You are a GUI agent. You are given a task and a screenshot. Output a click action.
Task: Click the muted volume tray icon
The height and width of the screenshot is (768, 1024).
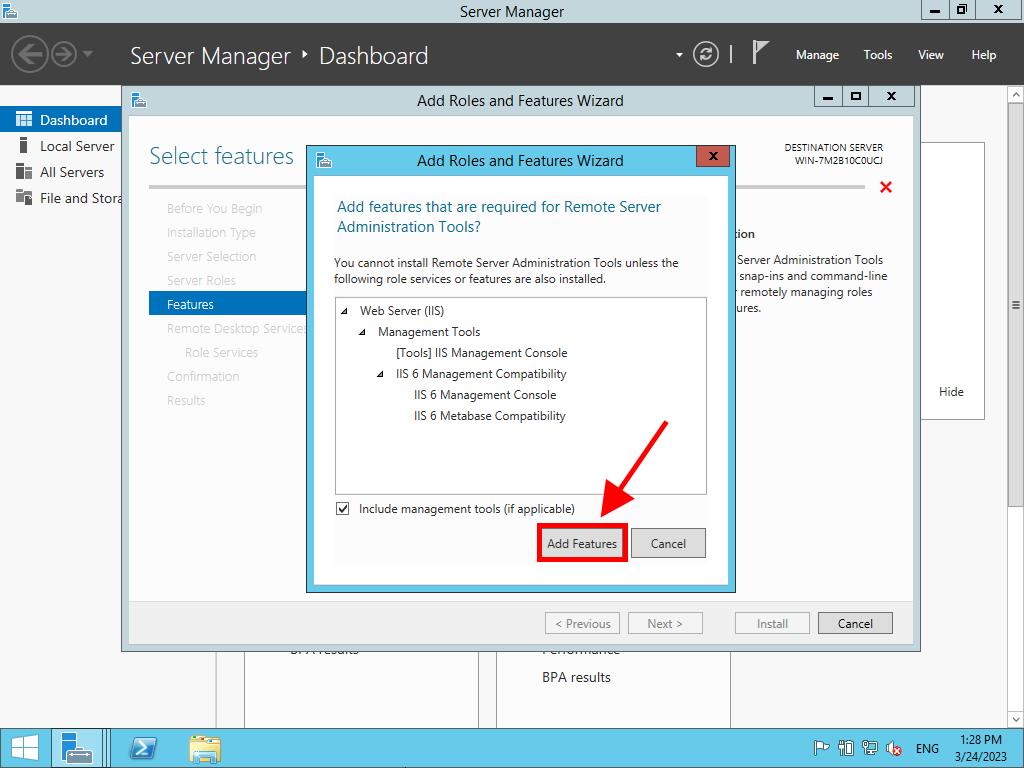click(x=893, y=748)
